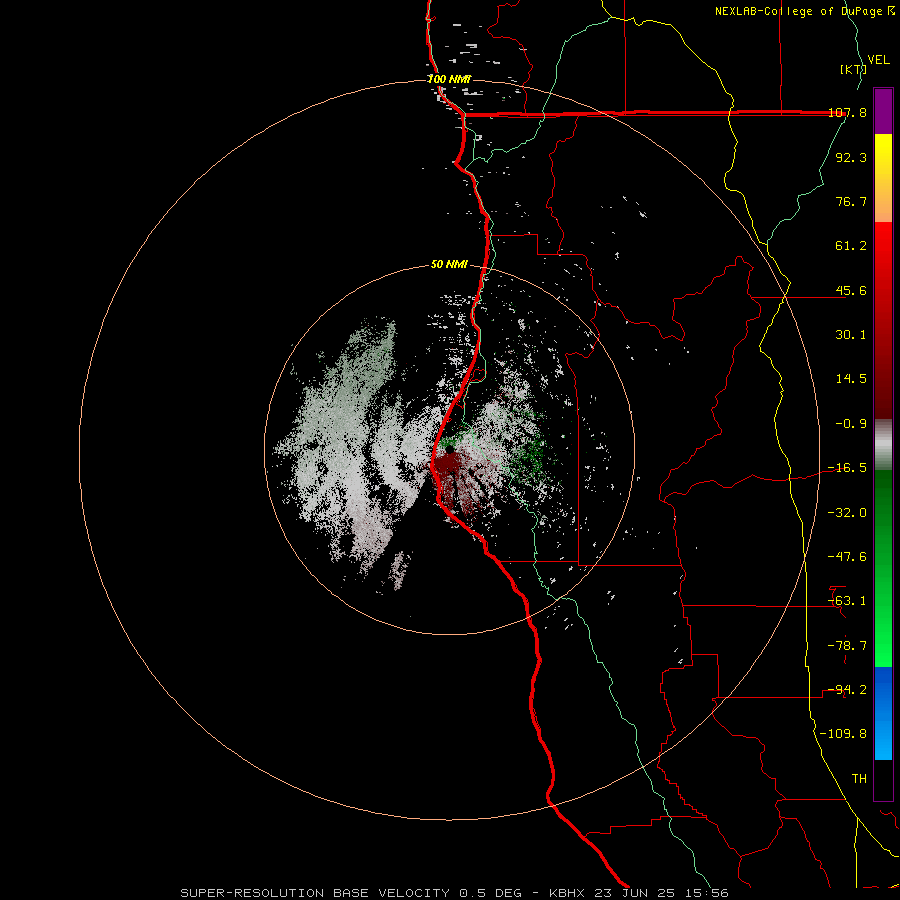The width and height of the screenshot is (900, 900).
Task: Select the 14.5 legend value
Action: [851, 379]
